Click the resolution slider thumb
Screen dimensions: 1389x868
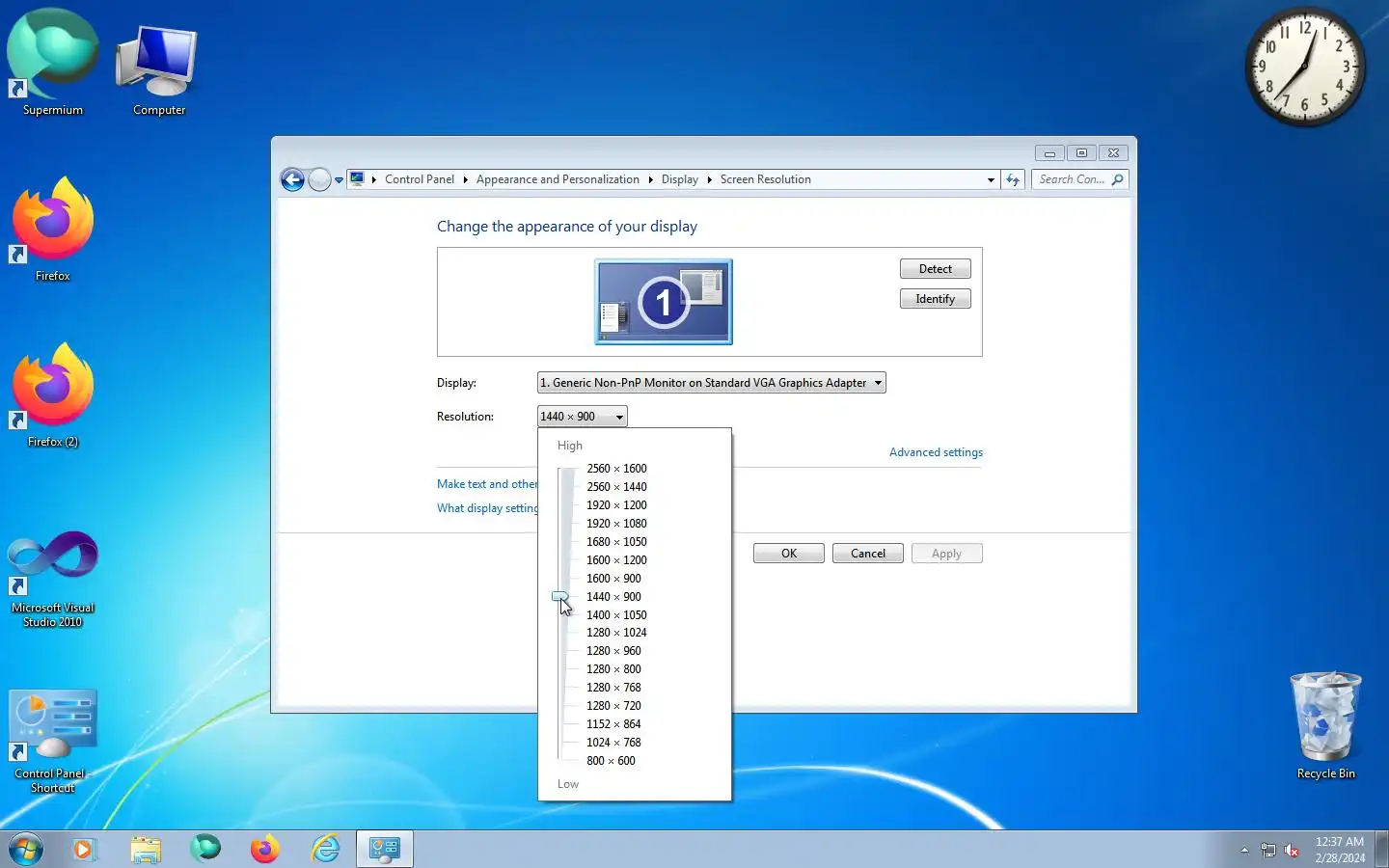tap(559, 597)
